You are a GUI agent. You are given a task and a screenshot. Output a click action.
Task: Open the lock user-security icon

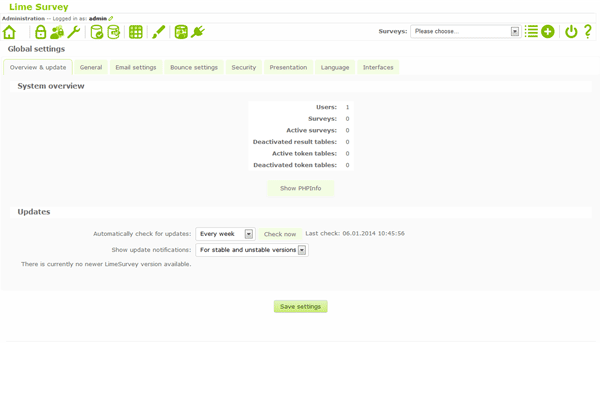pos(41,32)
